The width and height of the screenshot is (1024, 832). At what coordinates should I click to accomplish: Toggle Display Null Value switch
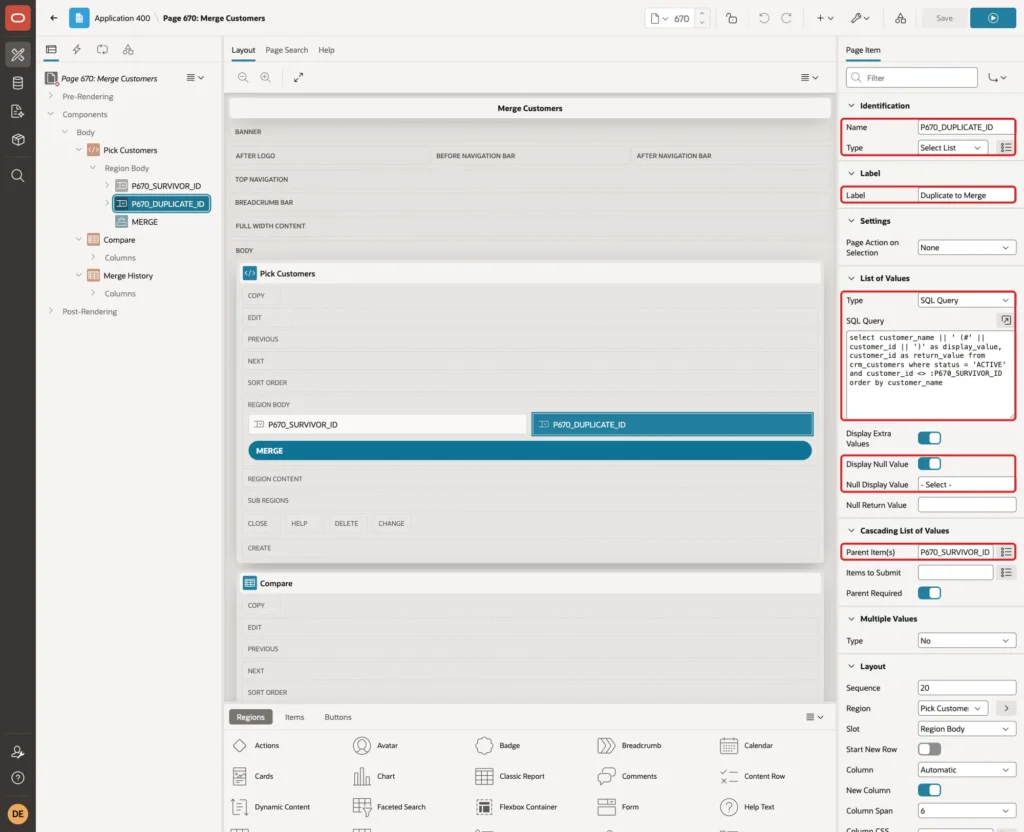tap(929, 464)
